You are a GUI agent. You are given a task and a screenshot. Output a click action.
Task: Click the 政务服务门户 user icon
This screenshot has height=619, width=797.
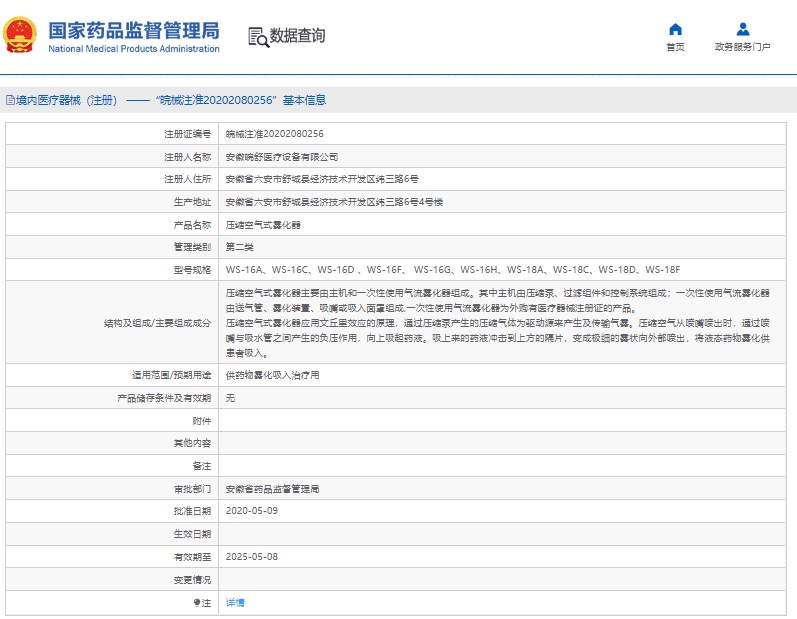[742, 29]
